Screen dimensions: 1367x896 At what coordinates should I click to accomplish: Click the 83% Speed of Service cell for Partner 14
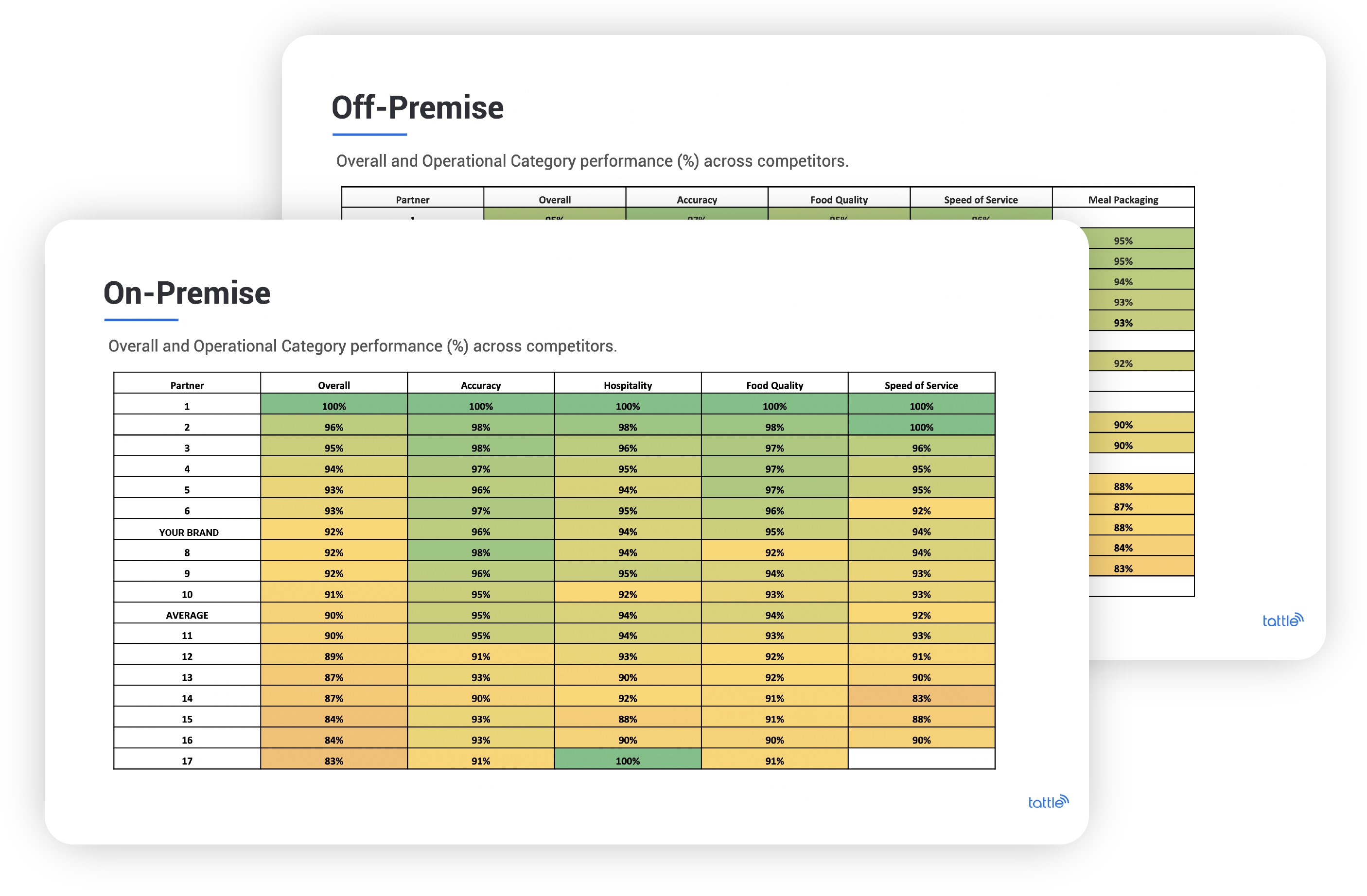pos(921,698)
